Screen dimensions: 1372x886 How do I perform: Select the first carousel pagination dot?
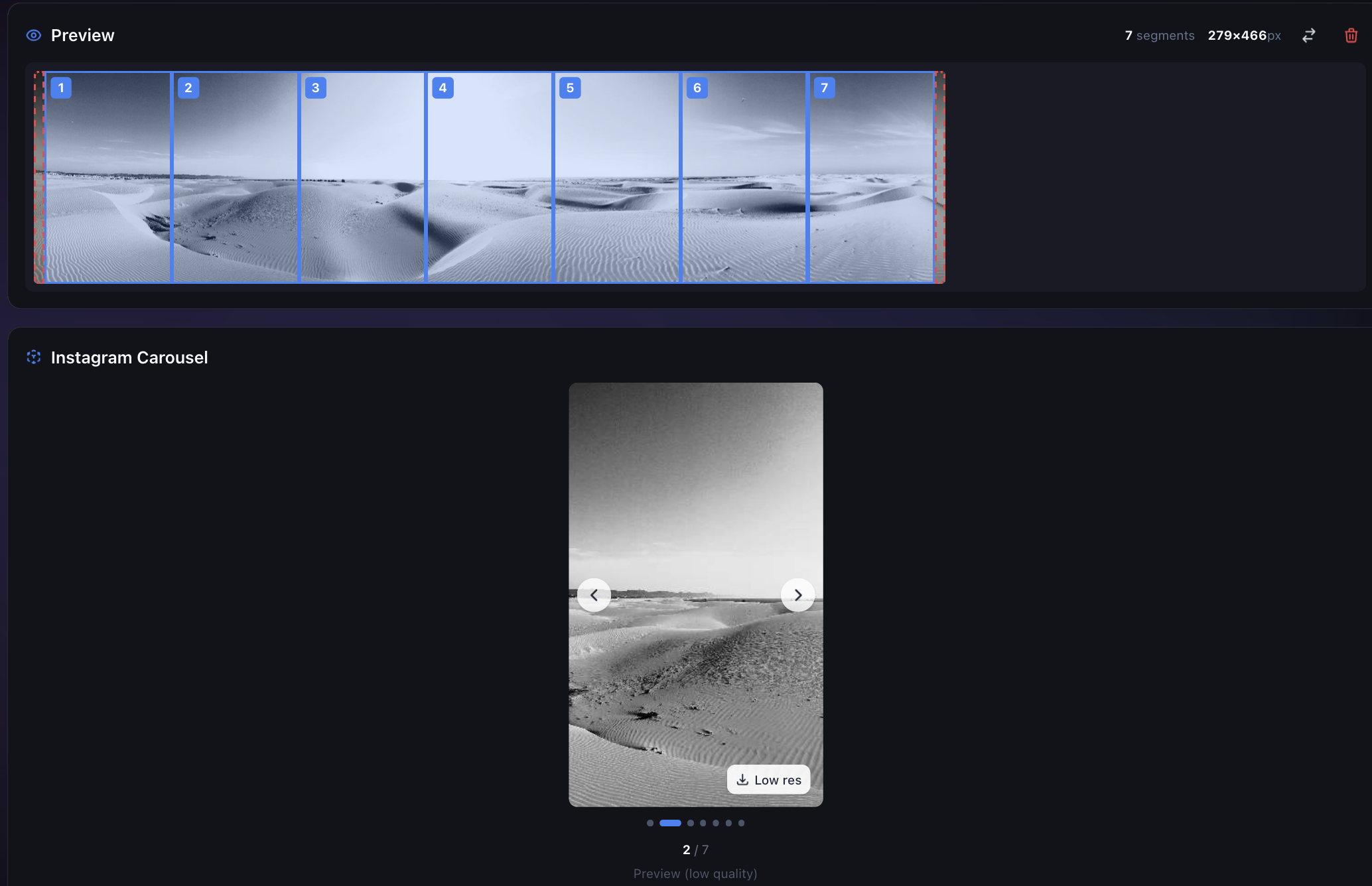(650, 822)
